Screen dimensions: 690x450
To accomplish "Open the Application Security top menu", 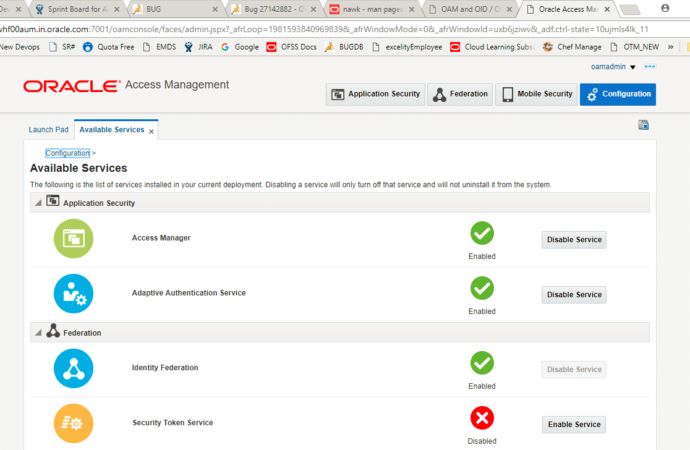I will (375, 94).
